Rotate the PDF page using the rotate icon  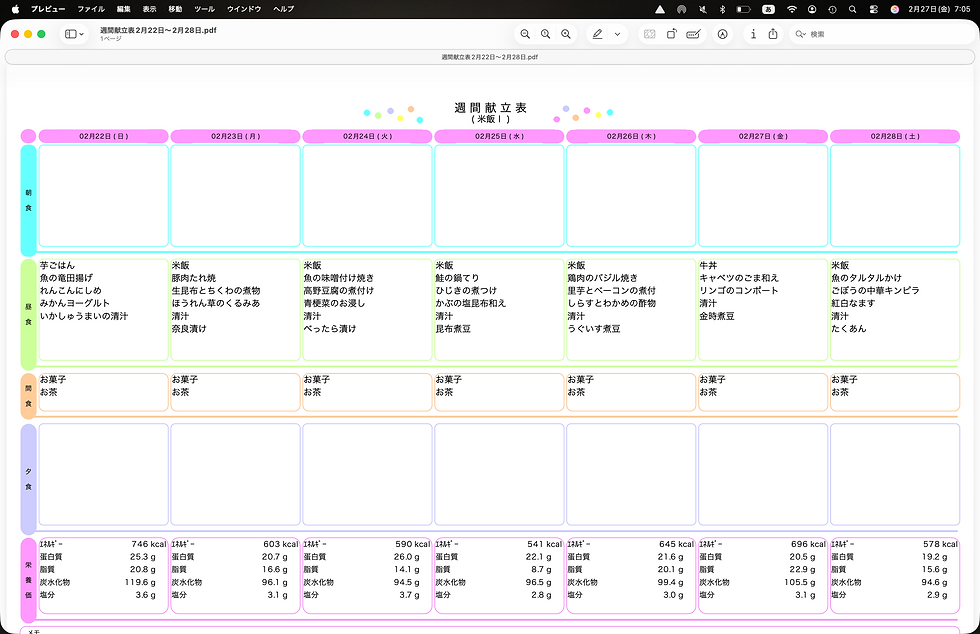pyautogui.click(x=670, y=34)
